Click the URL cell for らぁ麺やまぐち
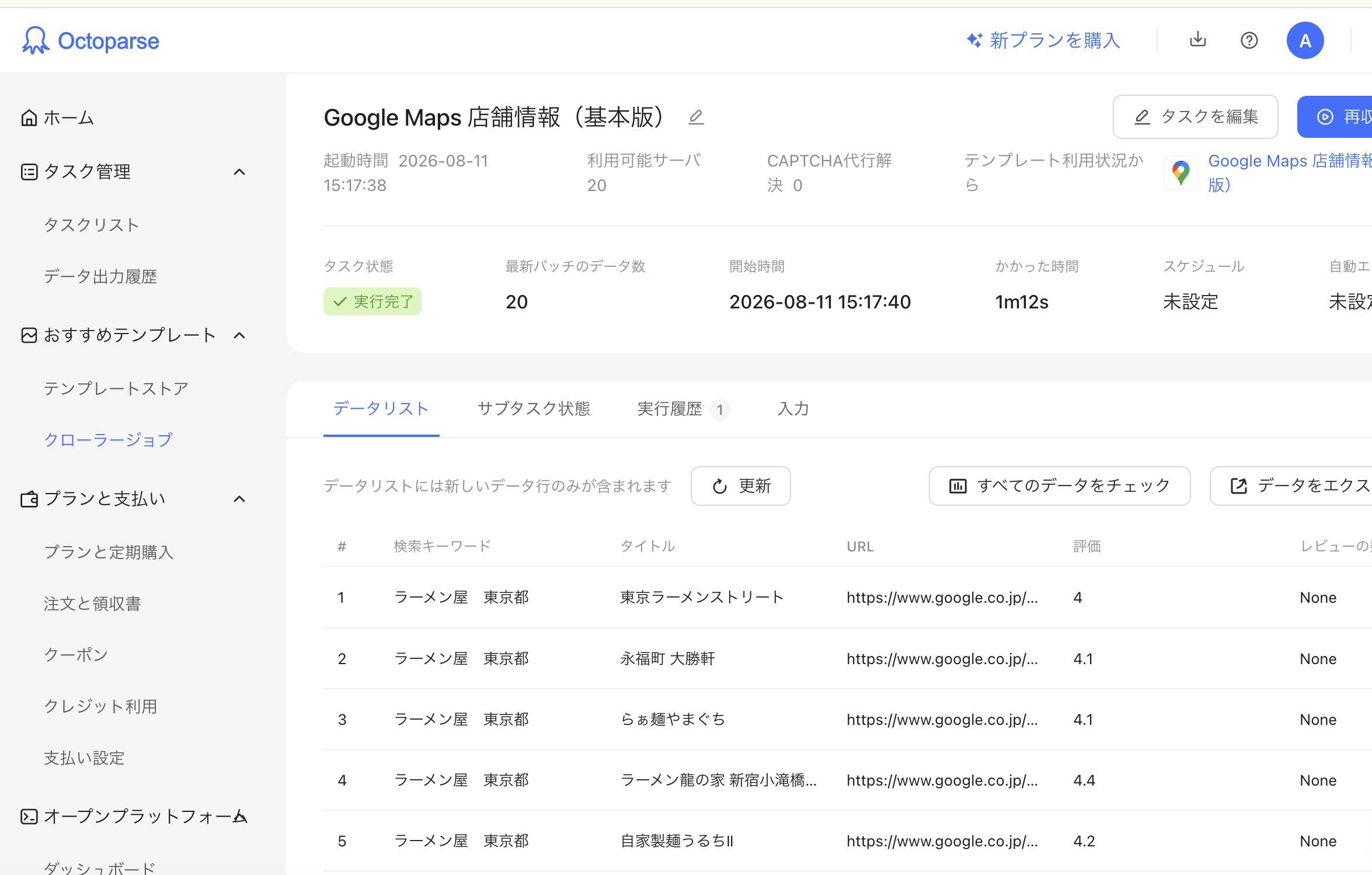 pos(942,720)
